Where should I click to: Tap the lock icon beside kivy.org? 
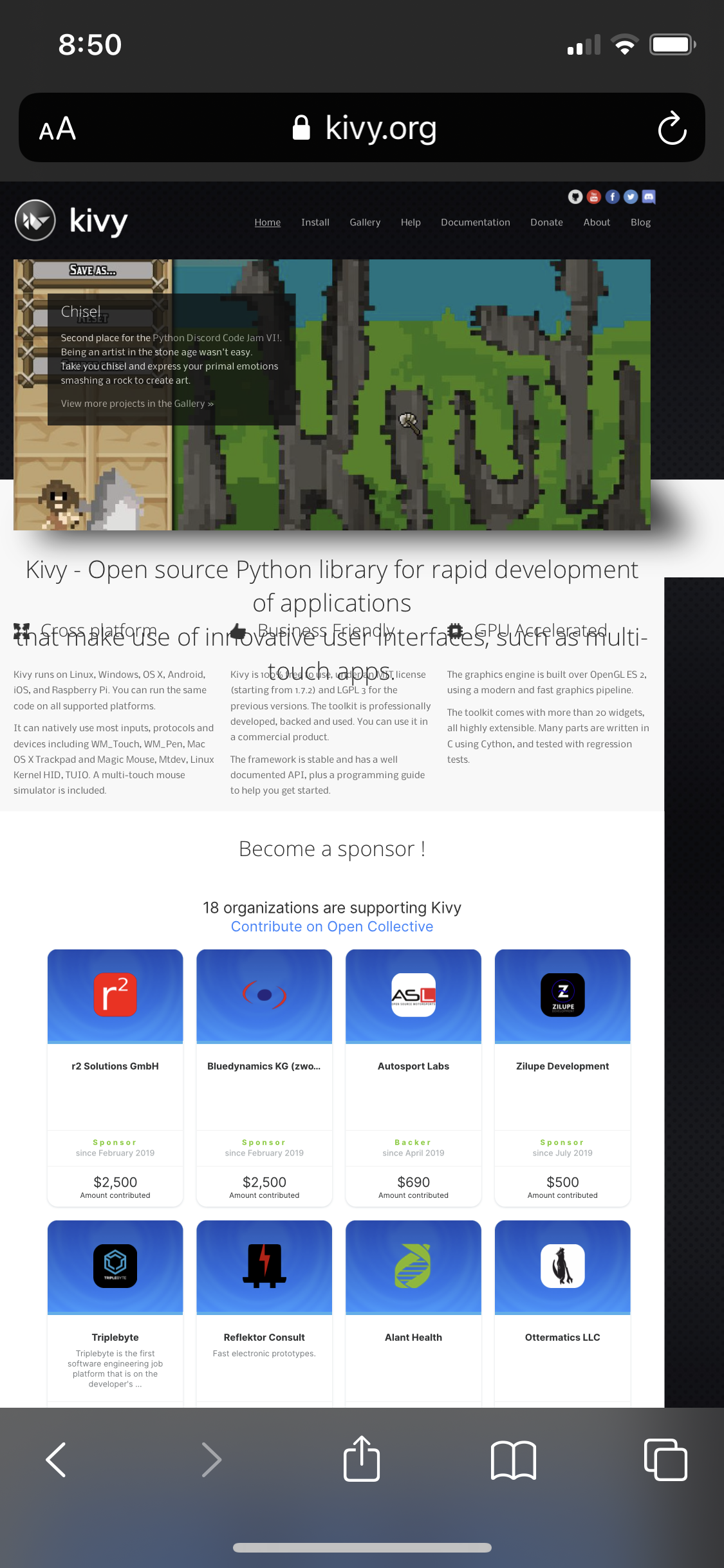[301, 127]
